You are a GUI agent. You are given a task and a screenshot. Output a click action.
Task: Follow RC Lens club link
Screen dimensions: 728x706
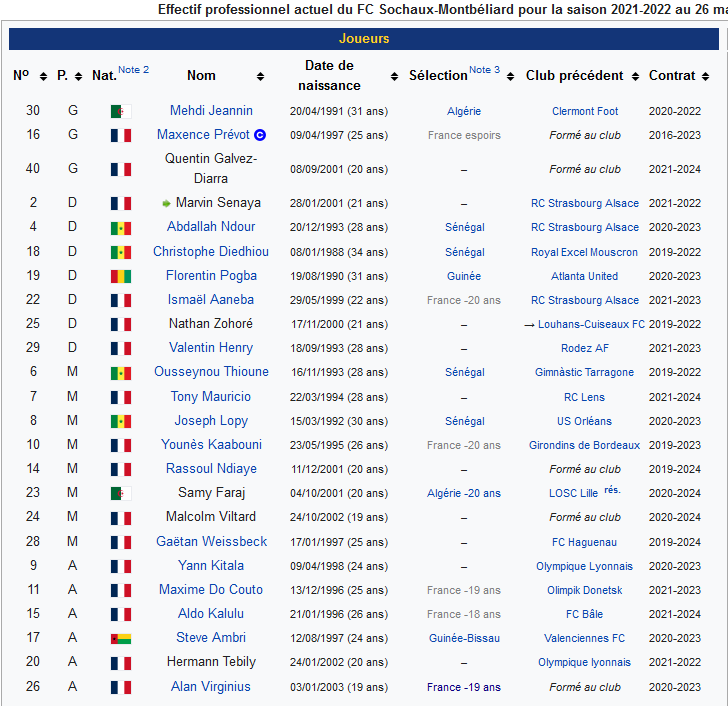585,397
